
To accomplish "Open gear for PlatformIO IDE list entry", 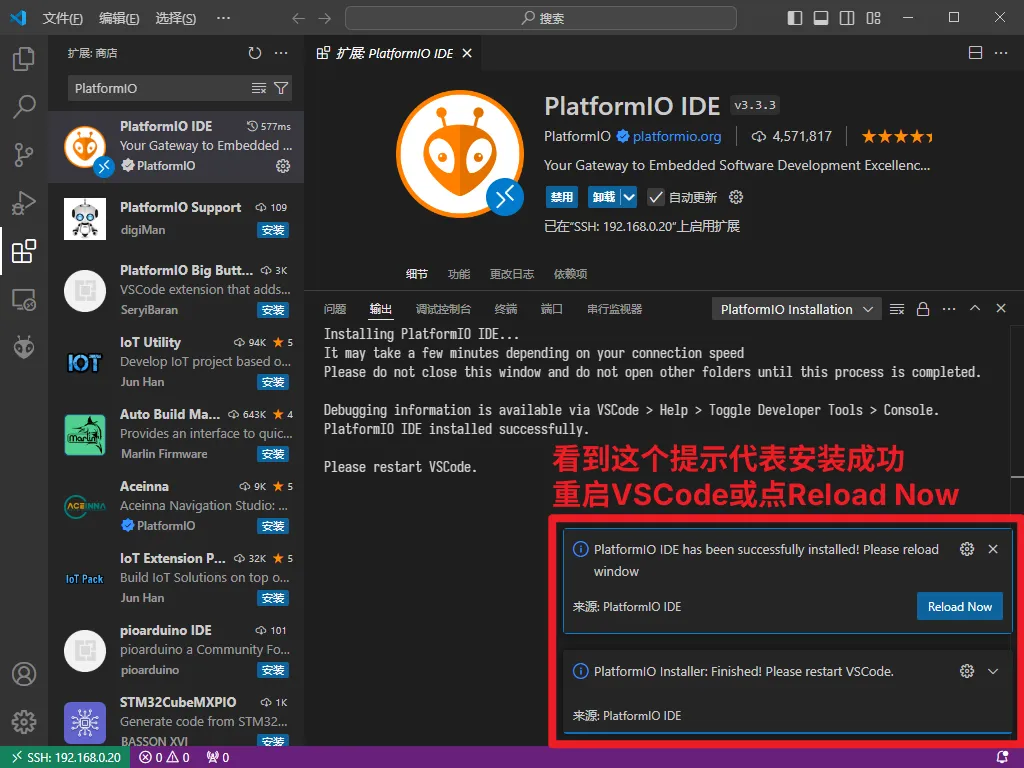I will click(x=283, y=166).
